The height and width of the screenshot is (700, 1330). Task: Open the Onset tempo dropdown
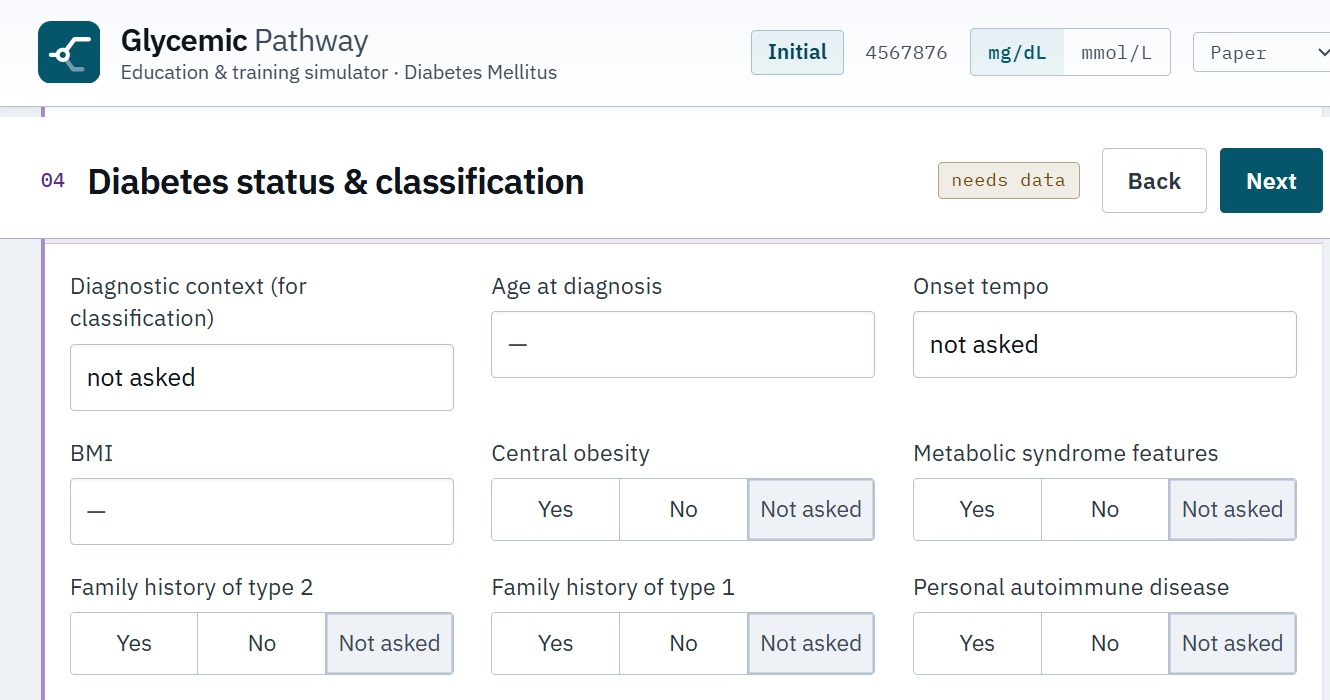pyautogui.click(x=1105, y=345)
